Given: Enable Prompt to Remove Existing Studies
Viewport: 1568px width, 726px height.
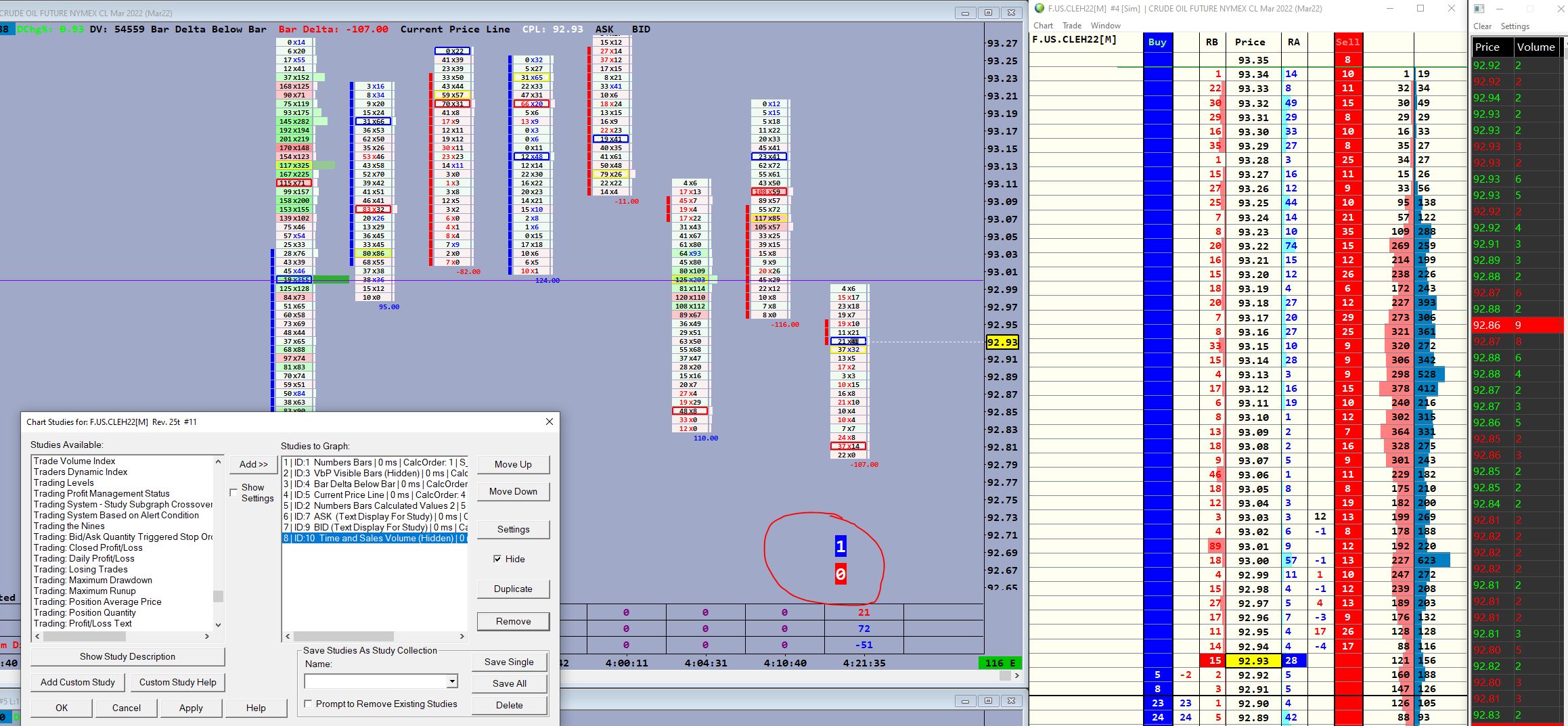Looking at the screenshot, I should point(309,704).
